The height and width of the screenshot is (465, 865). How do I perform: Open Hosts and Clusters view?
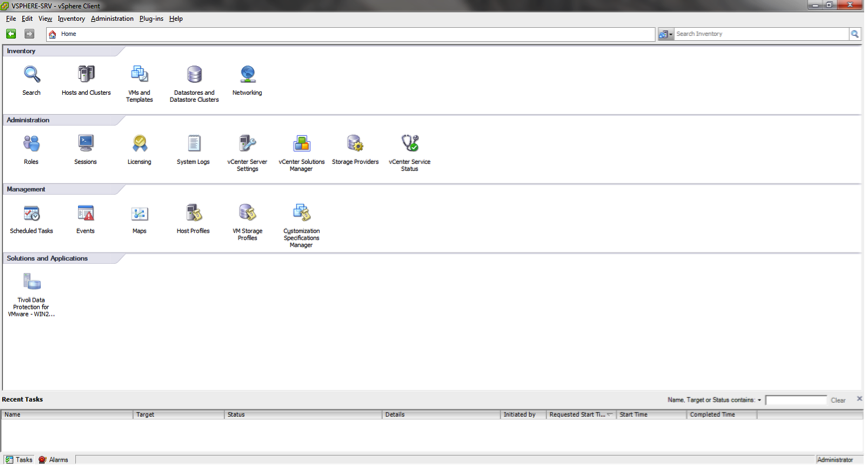coord(86,74)
